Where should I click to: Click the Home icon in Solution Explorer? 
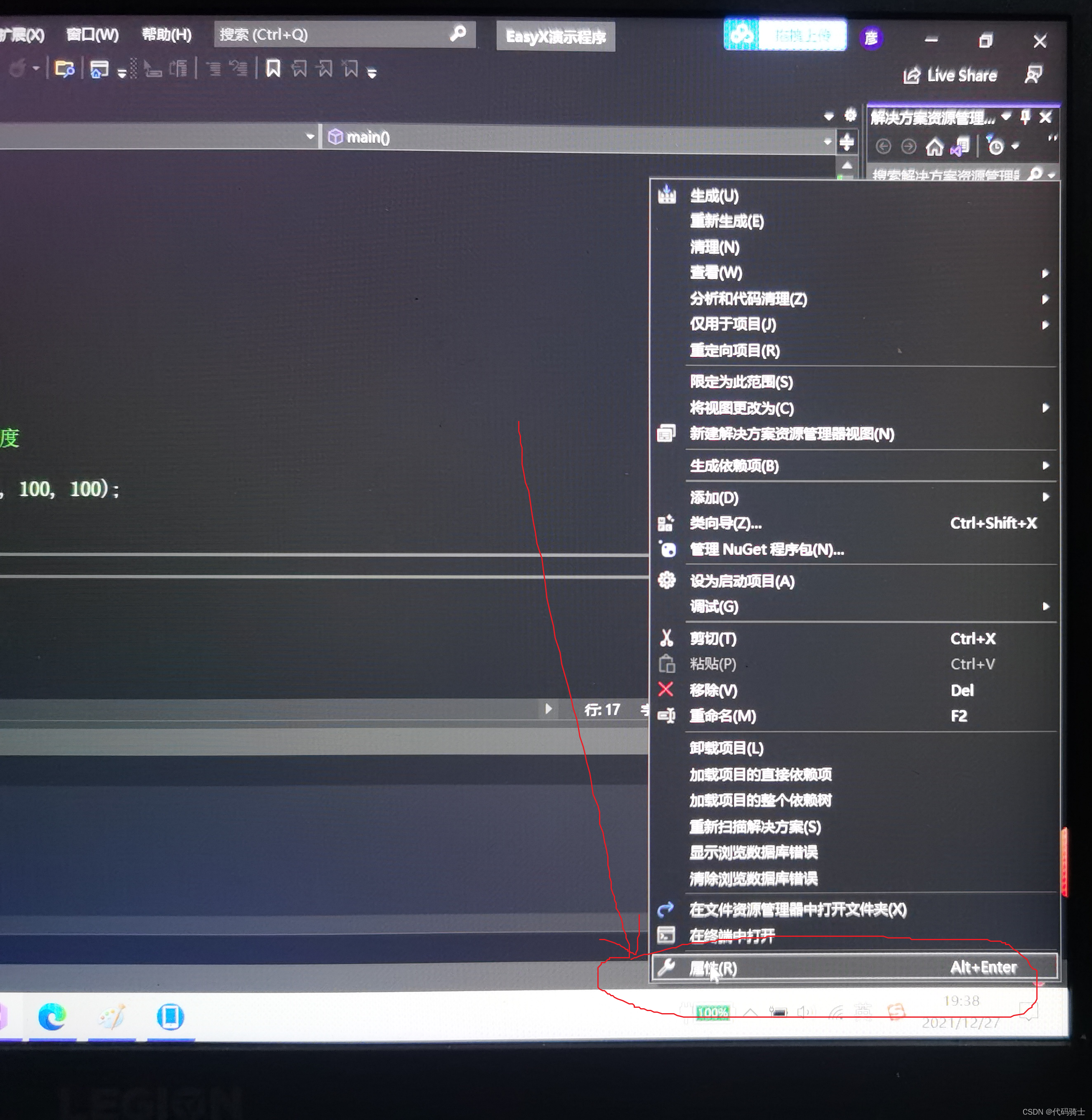point(934,147)
